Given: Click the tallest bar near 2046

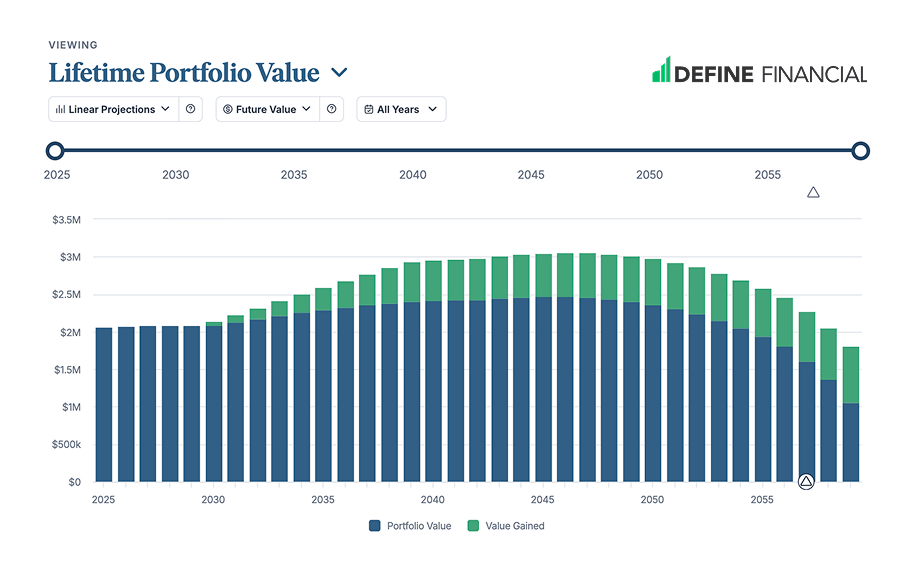Looking at the screenshot, I should click(565, 370).
